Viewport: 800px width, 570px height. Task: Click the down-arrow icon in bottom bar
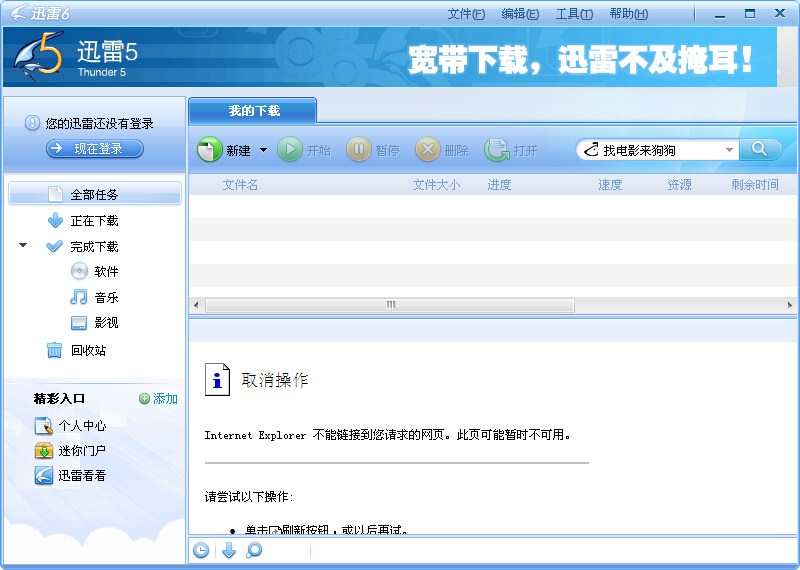pyautogui.click(x=228, y=550)
